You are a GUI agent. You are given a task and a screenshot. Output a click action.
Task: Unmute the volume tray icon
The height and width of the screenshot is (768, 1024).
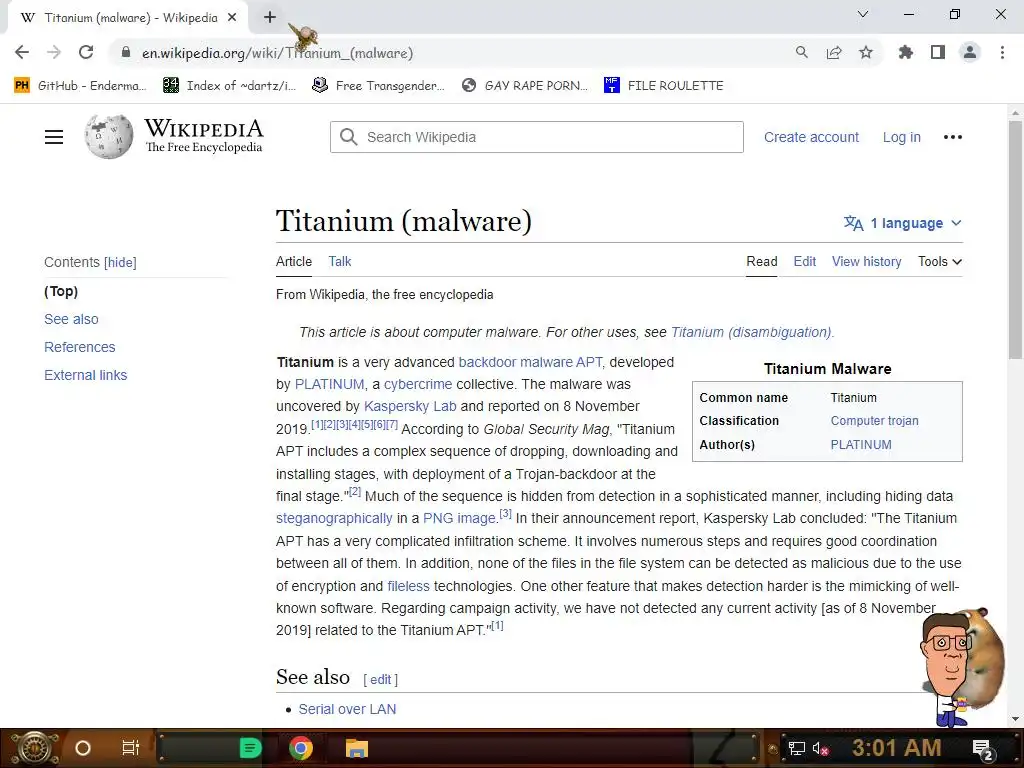pyautogui.click(x=820, y=748)
